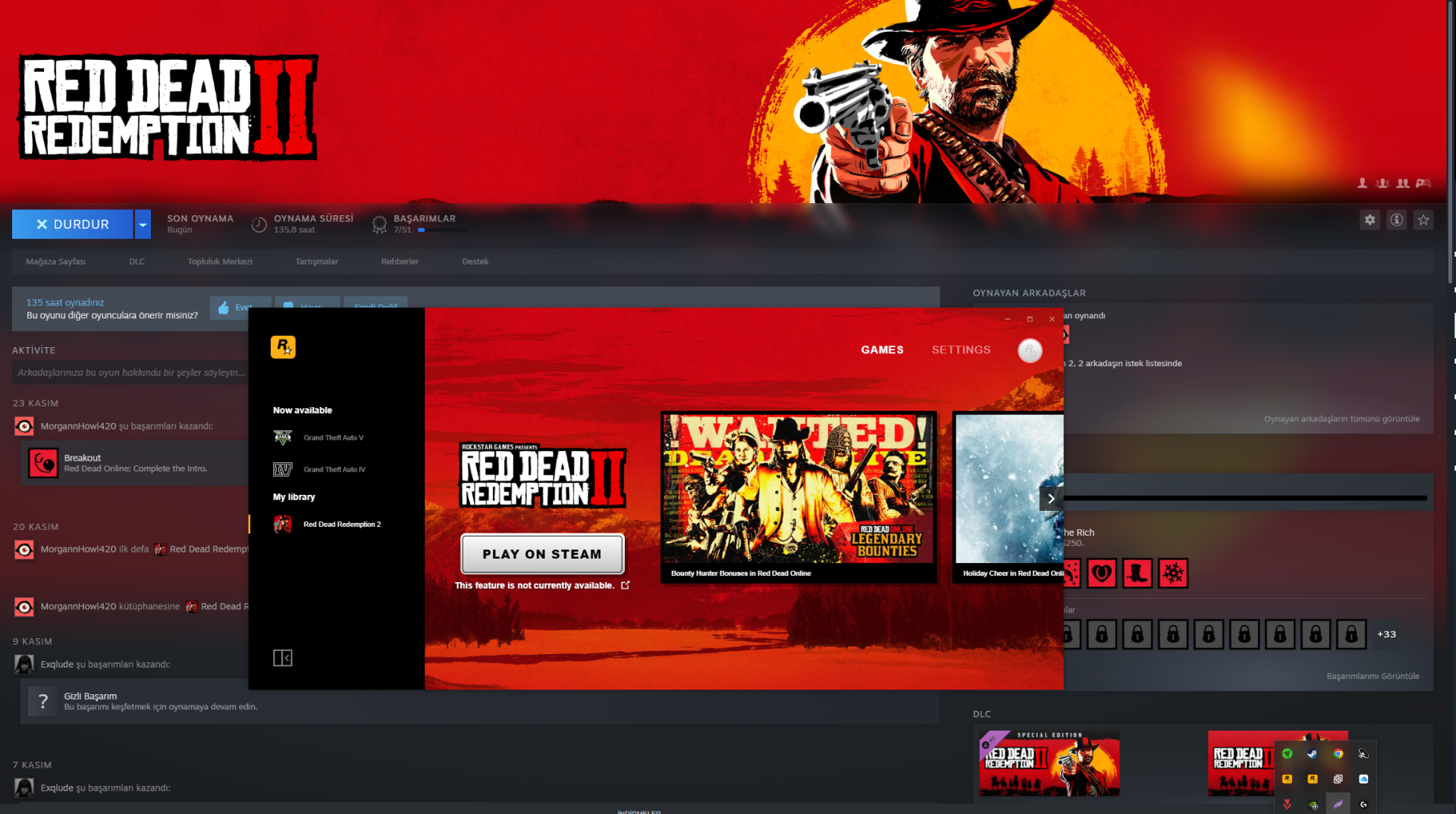The width and height of the screenshot is (1456, 814).
Task: Click Exqlude's avatar under 7 KASIM
Action: 24,788
